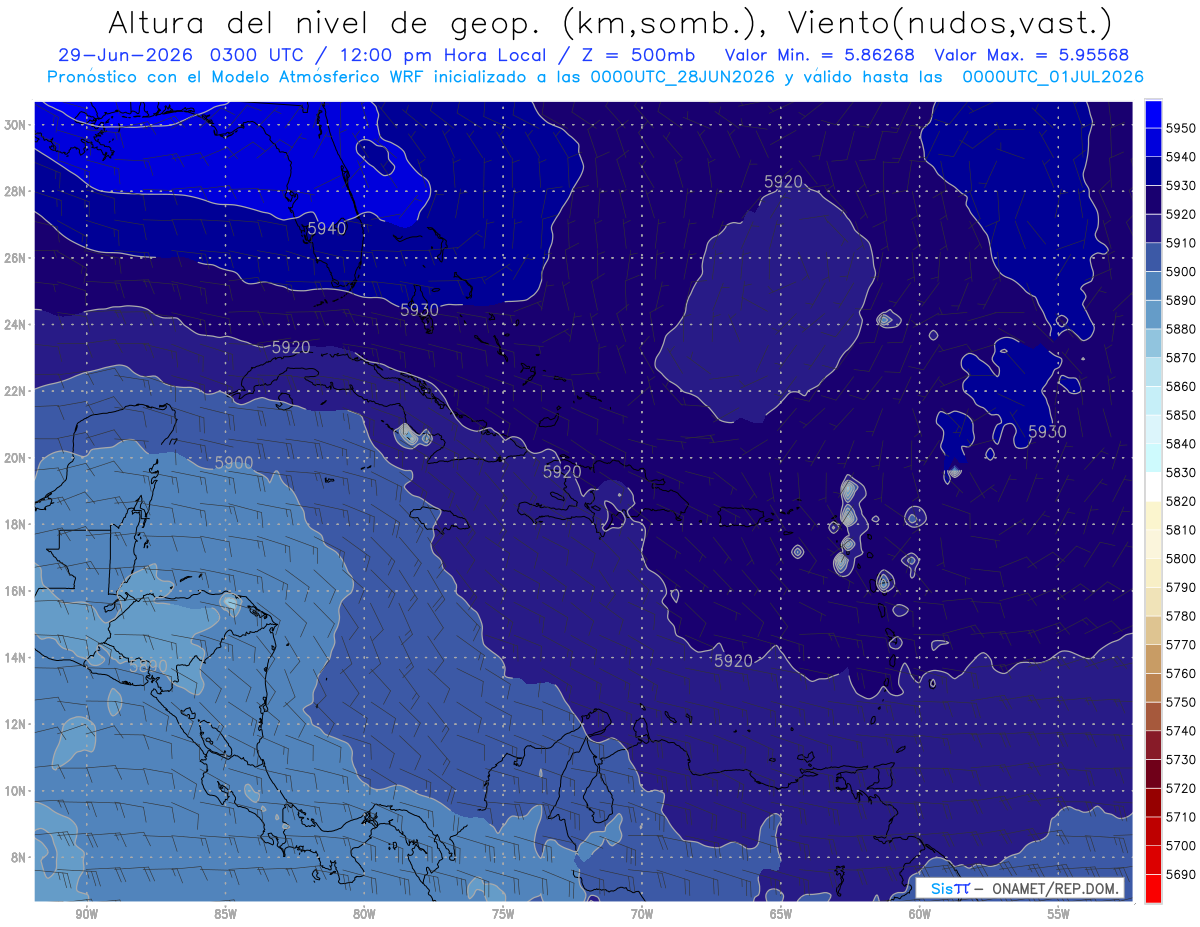Image resolution: width=1200 pixels, height=927 pixels.
Task: Click legend value 5910
Action: (x=1180, y=243)
